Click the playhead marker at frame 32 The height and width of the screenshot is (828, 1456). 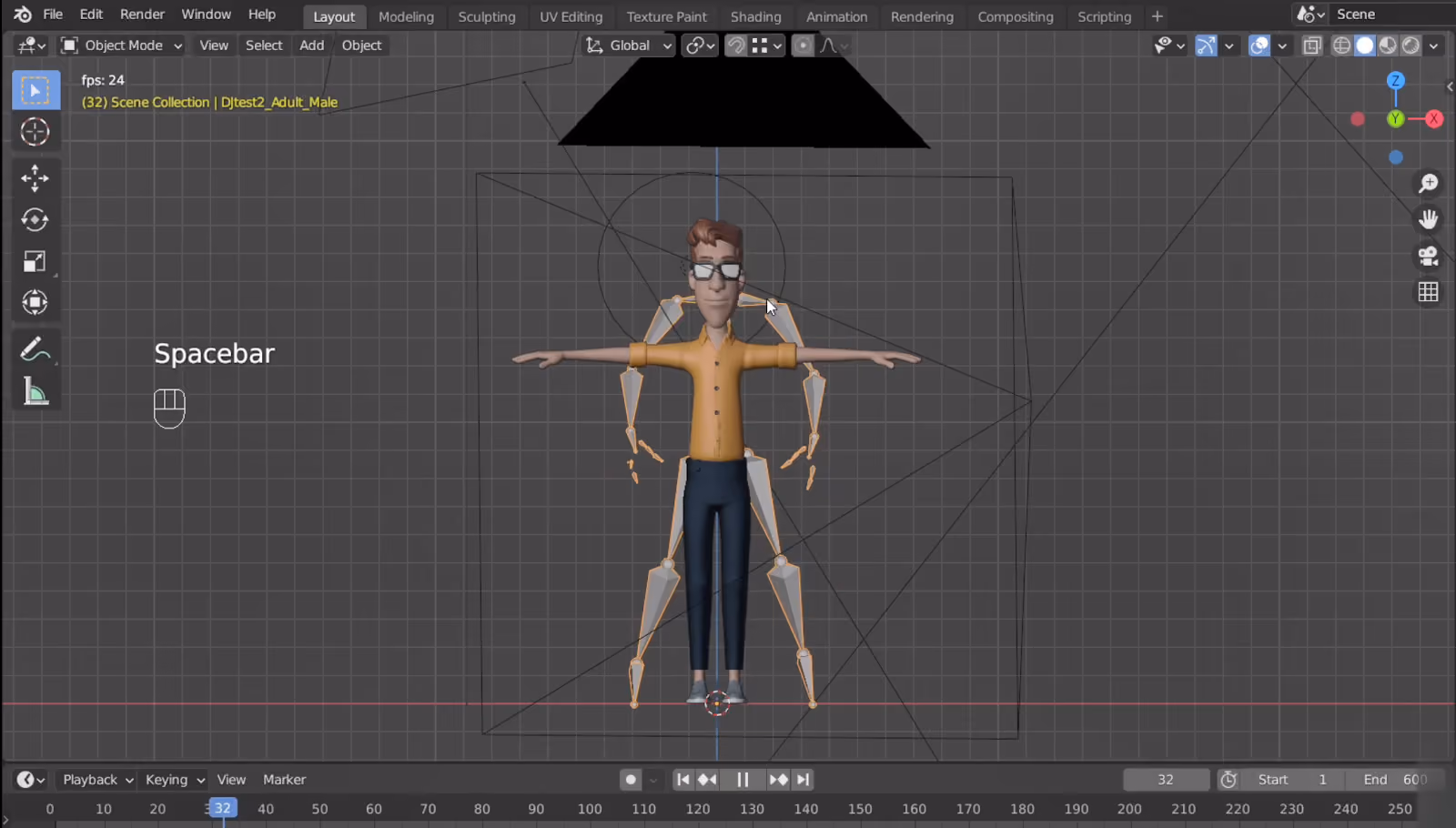point(222,808)
